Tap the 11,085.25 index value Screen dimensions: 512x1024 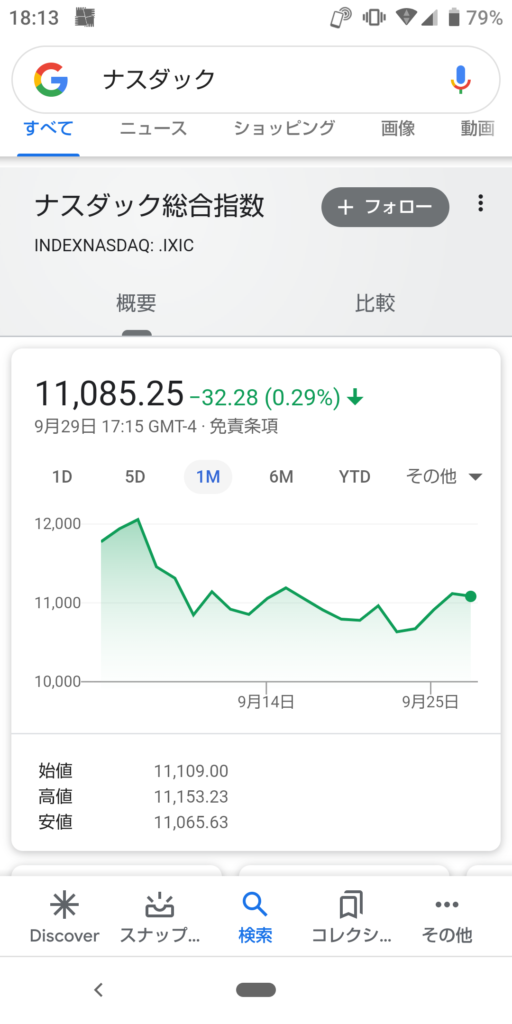coord(109,394)
